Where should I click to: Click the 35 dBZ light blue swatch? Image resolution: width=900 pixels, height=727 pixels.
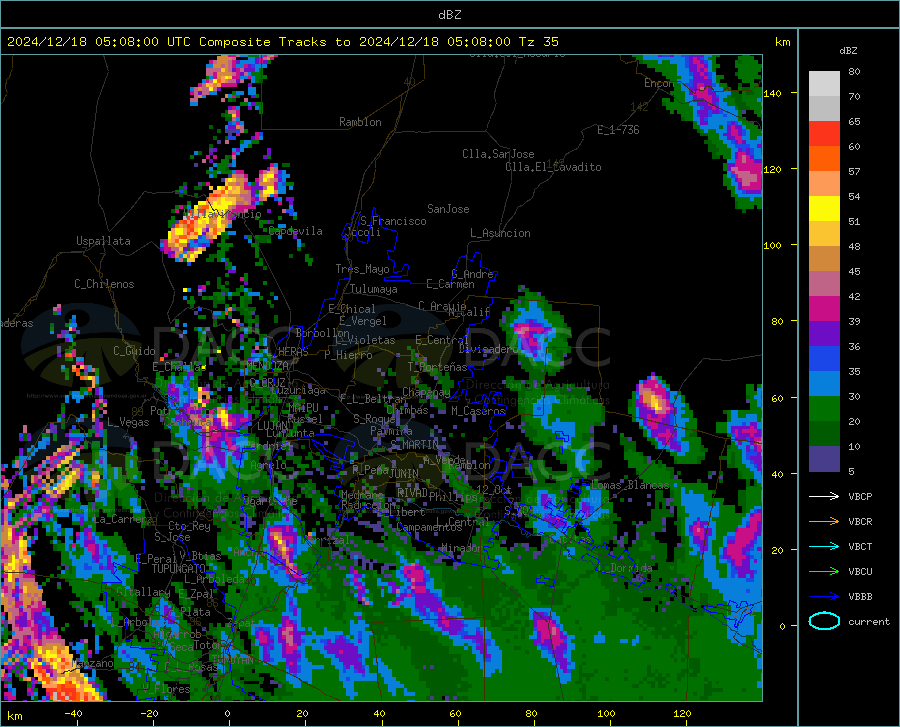pos(824,383)
